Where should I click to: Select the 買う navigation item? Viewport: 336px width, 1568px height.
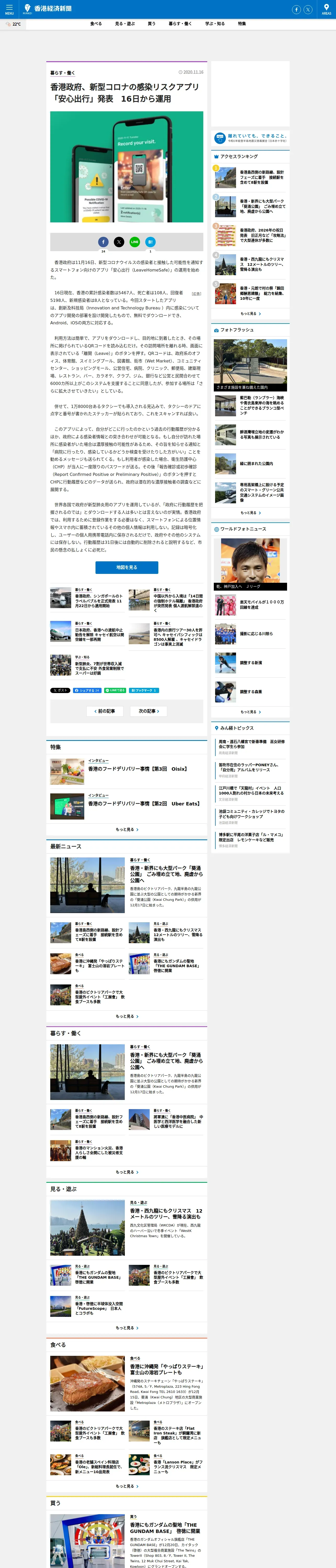point(151,24)
